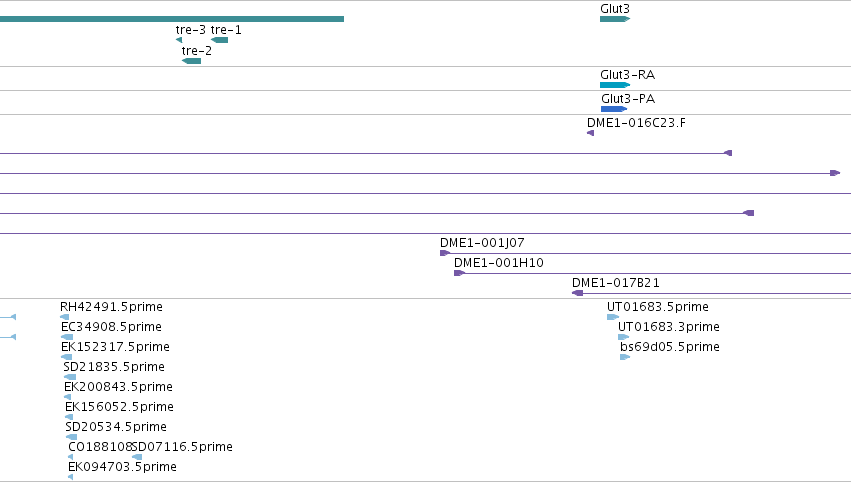
Task: Select the tre-2 gene arrow
Action: (x=191, y=61)
